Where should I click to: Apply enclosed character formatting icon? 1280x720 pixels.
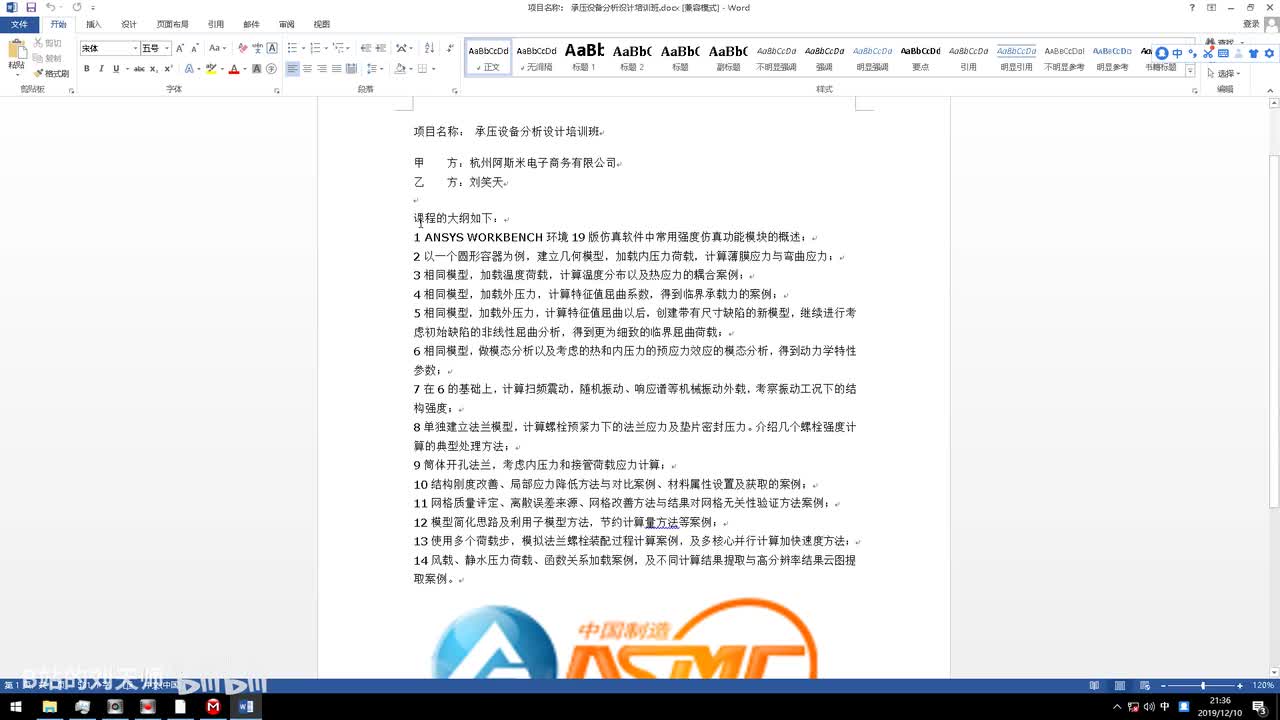pyautogui.click(x=272, y=69)
